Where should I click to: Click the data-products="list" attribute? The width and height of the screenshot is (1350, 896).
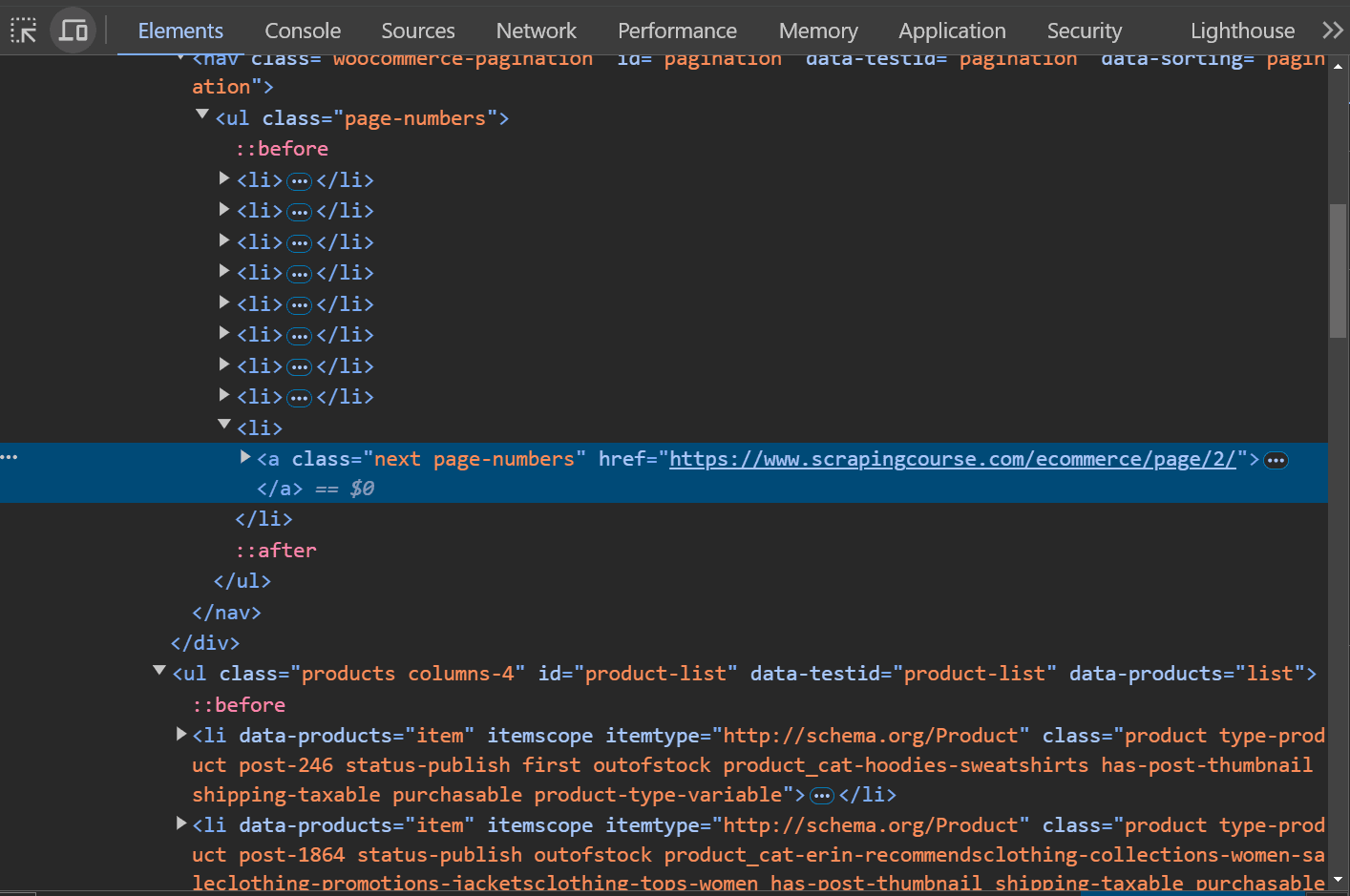click(1187, 674)
